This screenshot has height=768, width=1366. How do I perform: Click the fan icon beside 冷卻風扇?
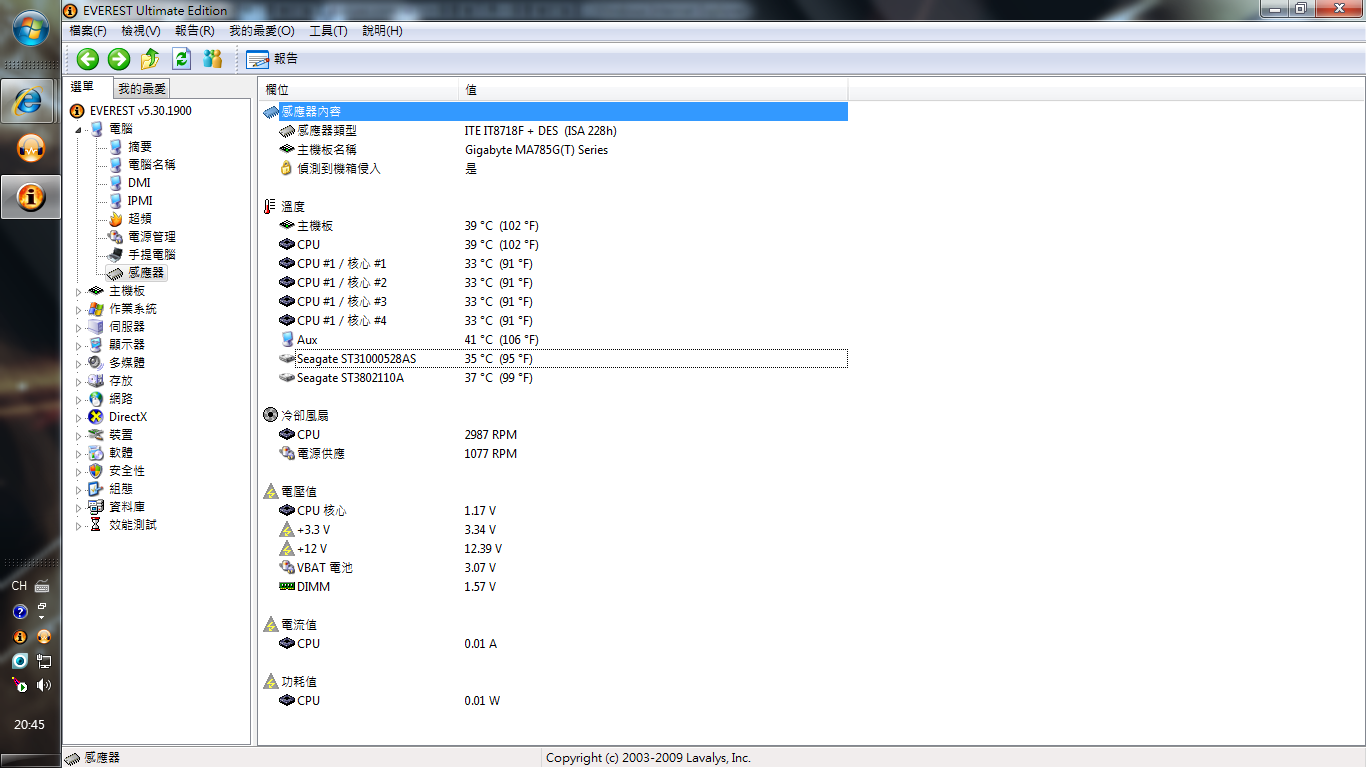coord(271,415)
